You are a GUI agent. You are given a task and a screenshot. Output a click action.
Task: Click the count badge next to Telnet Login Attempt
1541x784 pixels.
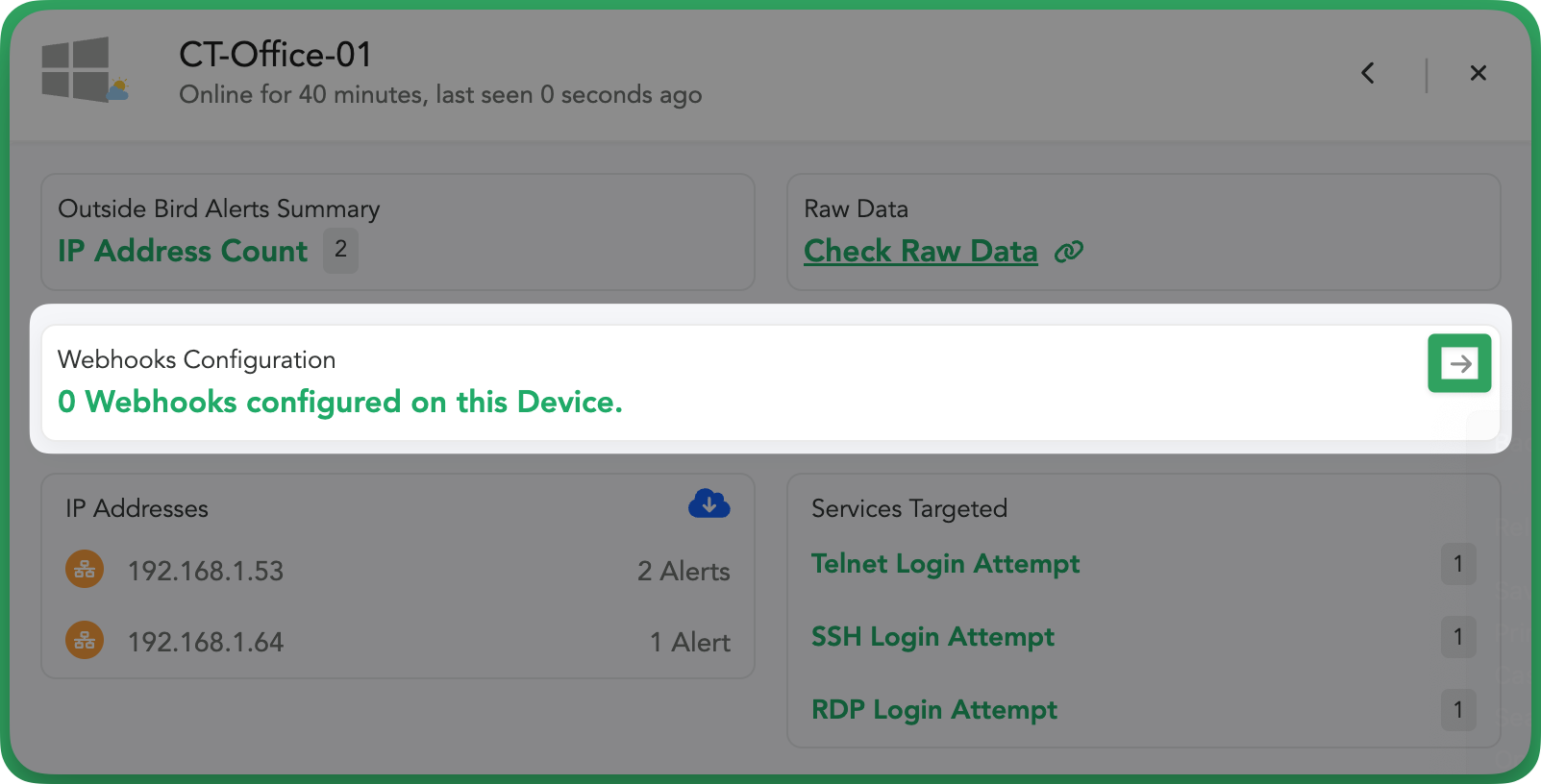(x=1458, y=564)
